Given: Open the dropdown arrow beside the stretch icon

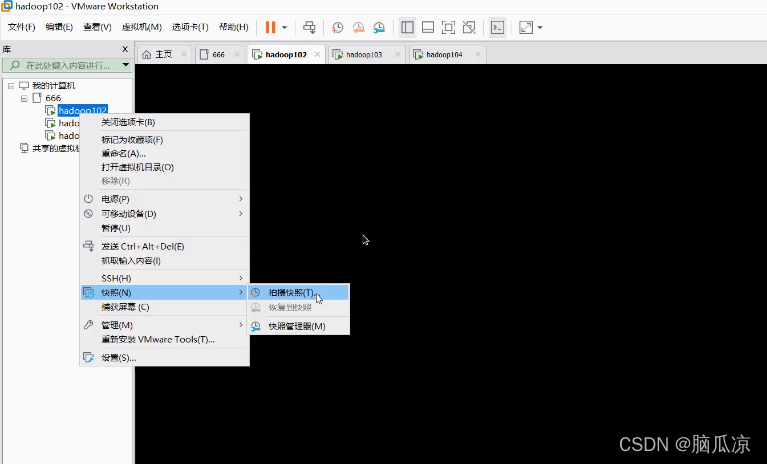Looking at the screenshot, I should click(x=540, y=27).
